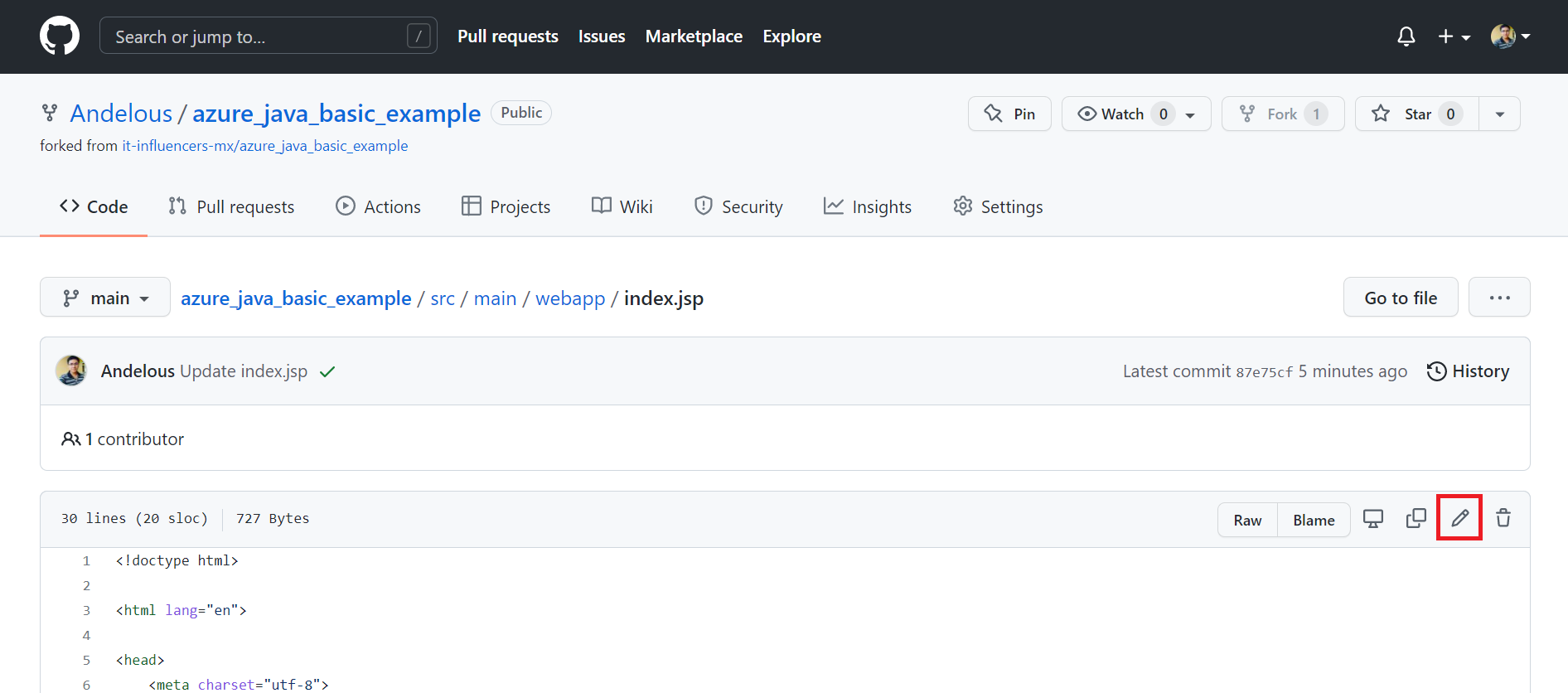Viewport: 1568px width, 693px height.
Task: Open the notifications bell
Action: pos(1406,36)
